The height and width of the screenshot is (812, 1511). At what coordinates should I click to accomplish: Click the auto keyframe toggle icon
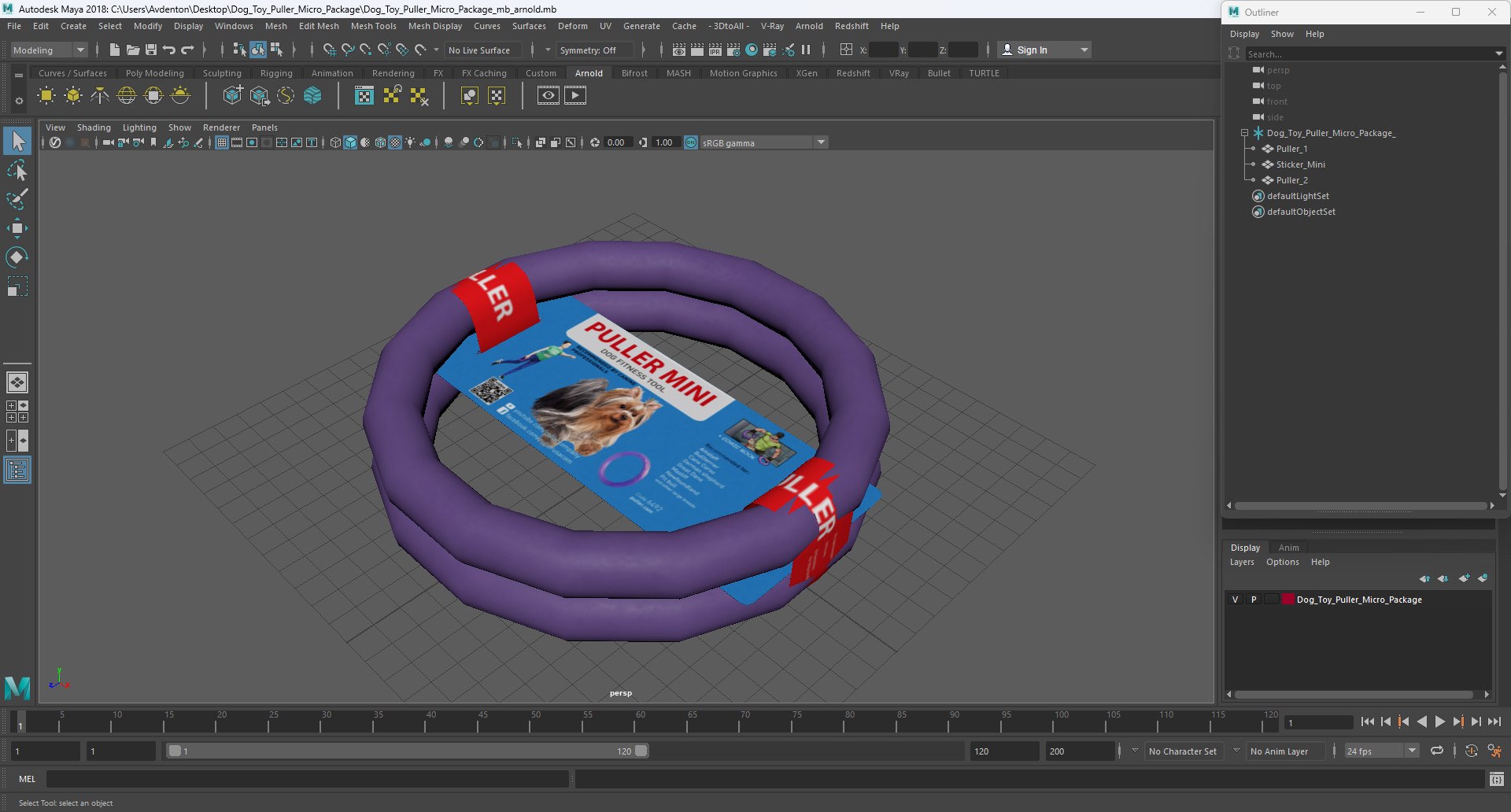[1471, 751]
